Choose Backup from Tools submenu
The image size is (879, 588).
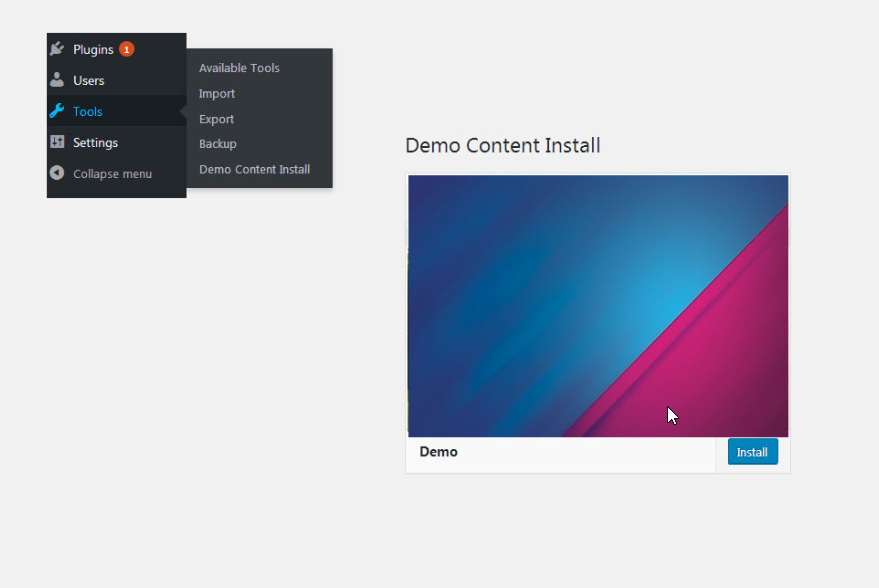tap(218, 143)
